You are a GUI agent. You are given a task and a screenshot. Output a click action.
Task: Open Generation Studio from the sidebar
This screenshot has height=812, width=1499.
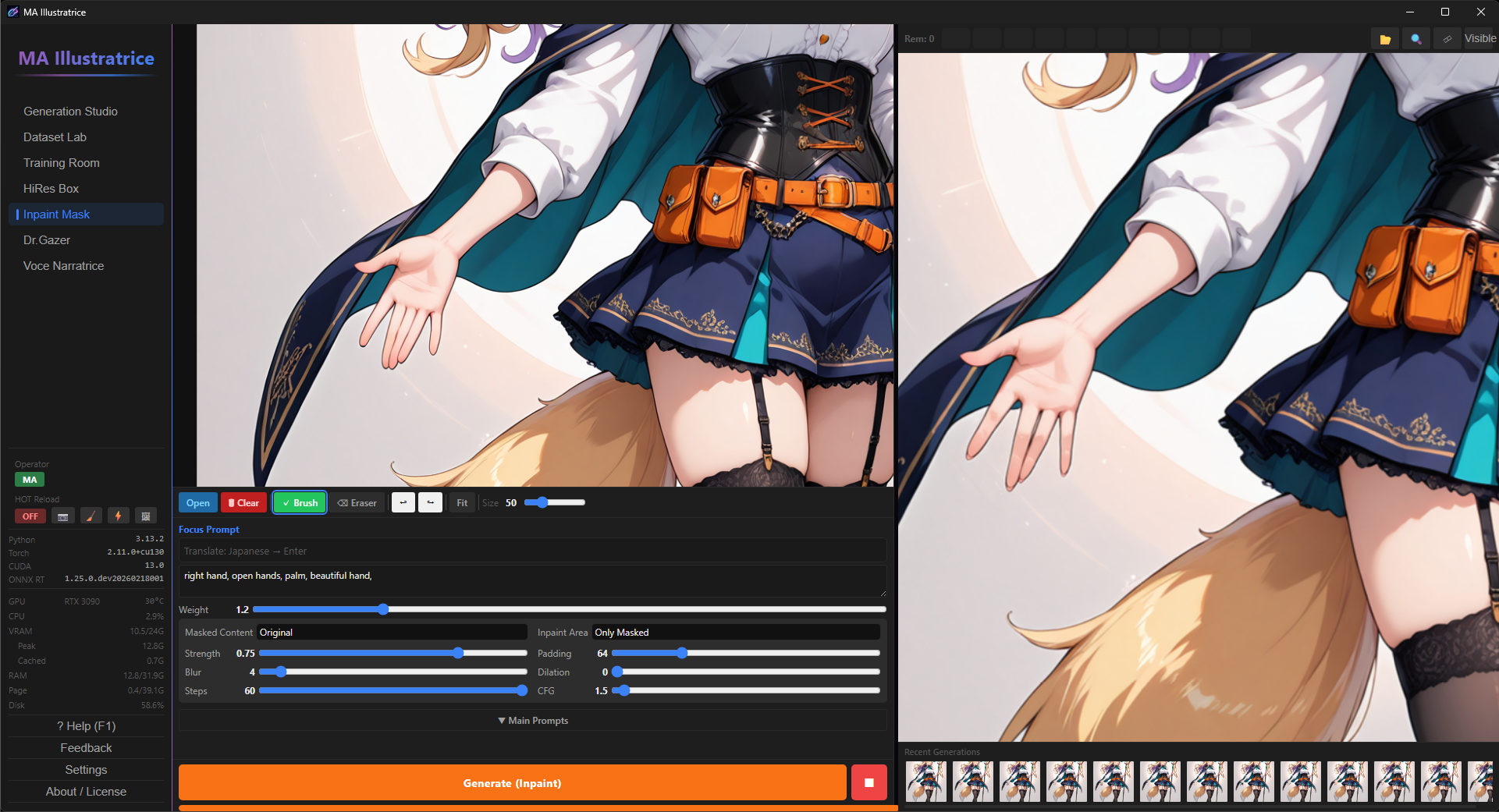[x=71, y=111]
